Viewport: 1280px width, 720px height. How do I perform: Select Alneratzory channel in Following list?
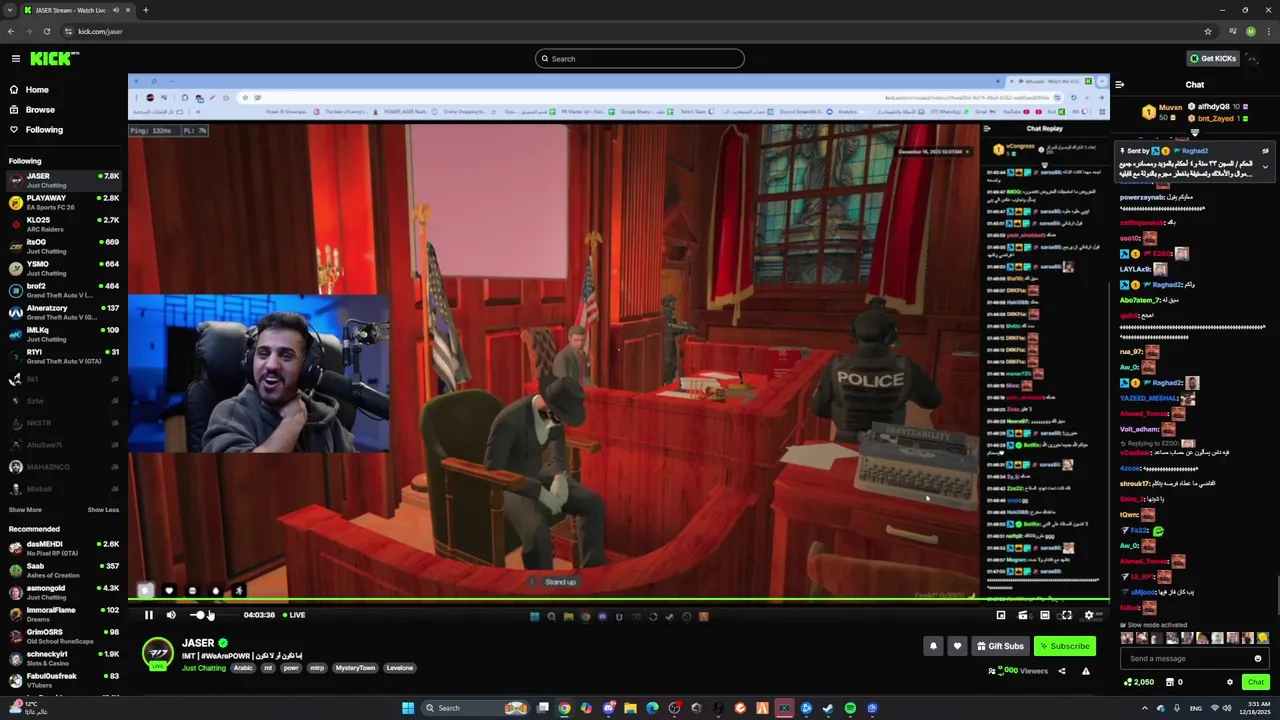[x=64, y=312]
